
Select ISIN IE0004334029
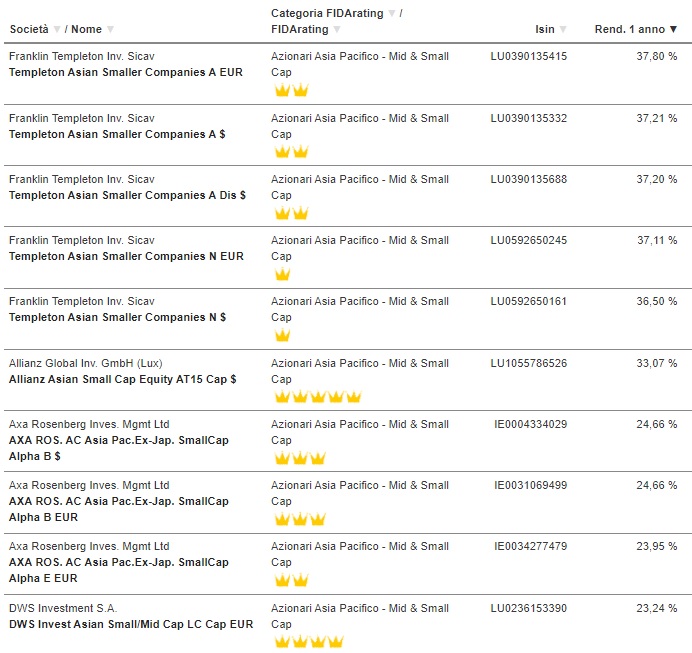coord(530,424)
